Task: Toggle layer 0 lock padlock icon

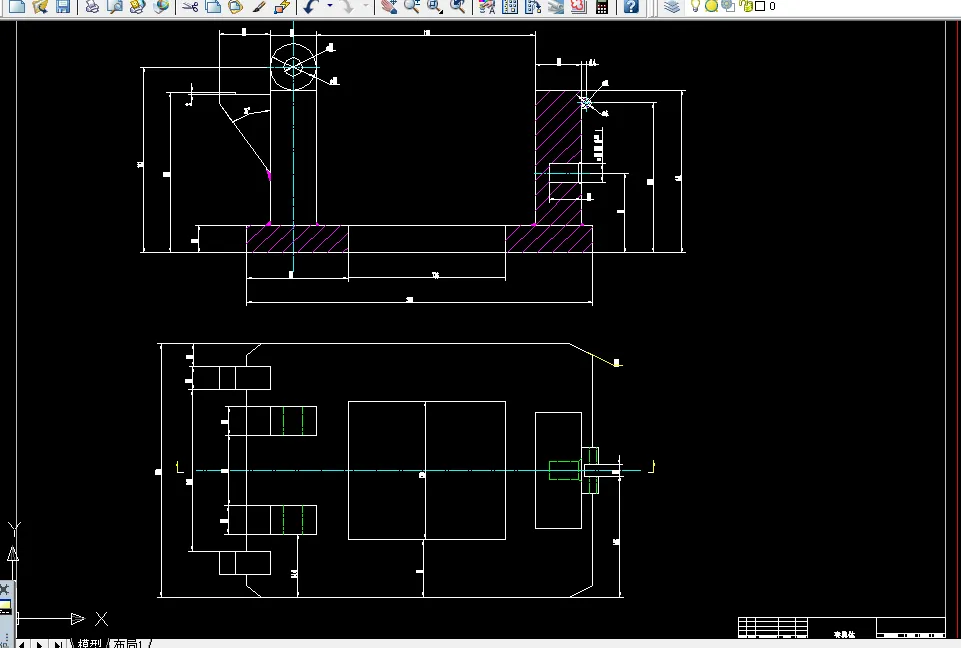Action: click(746, 6)
